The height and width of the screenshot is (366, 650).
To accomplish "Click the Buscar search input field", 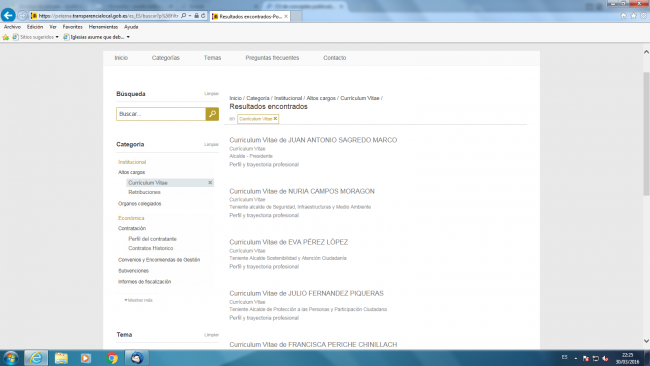I will coord(161,114).
